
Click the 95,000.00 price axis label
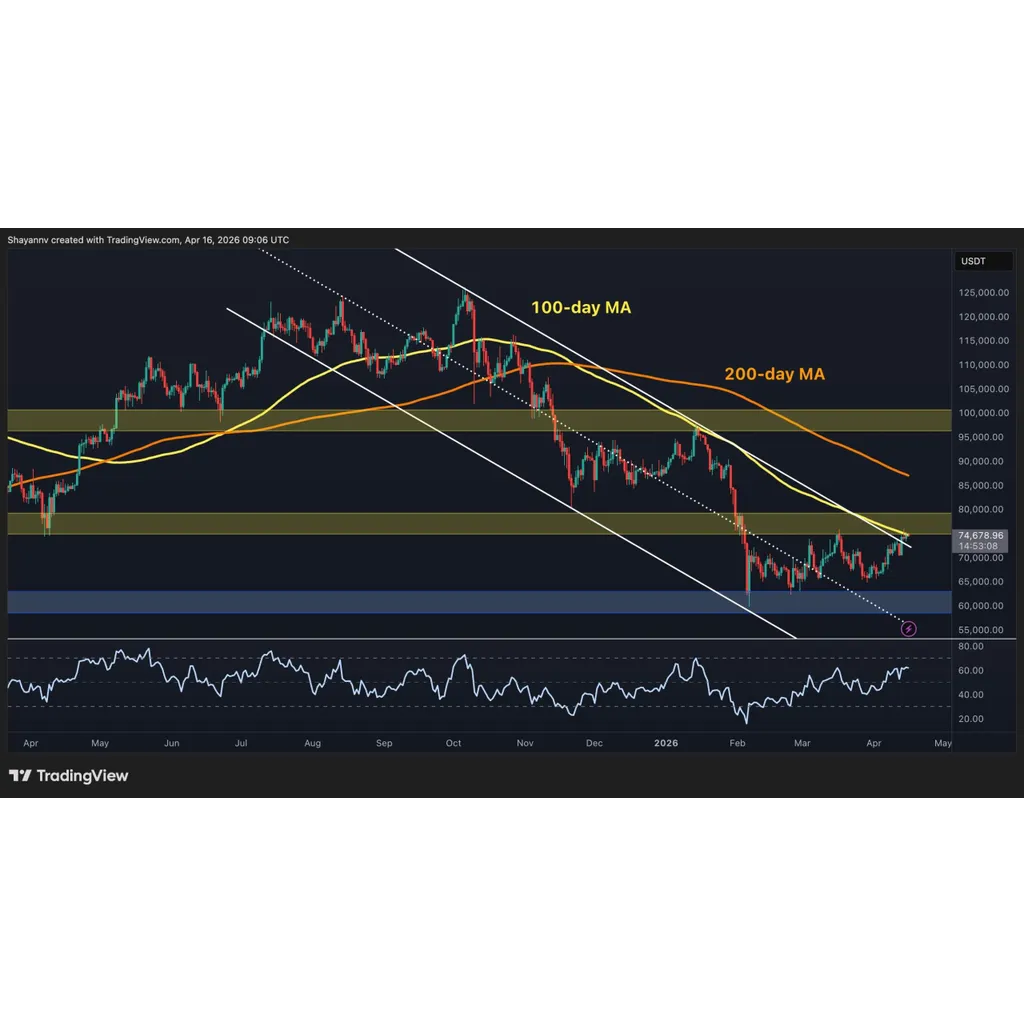(980, 438)
